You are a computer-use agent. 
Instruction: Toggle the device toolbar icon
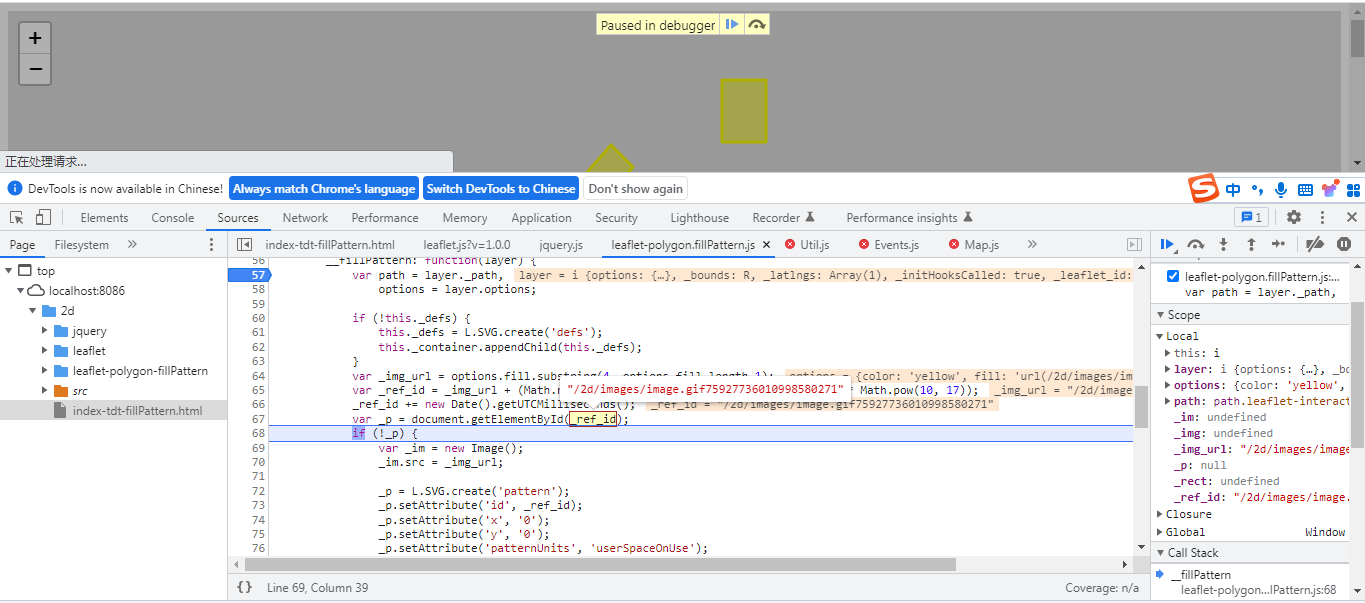click(x=43, y=217)
